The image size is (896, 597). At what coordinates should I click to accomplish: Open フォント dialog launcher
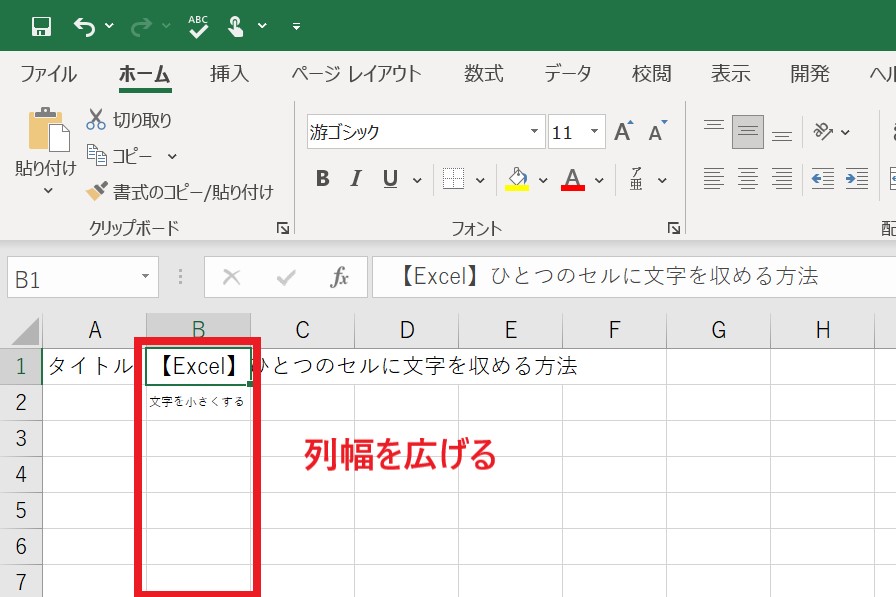click(674, 229)
